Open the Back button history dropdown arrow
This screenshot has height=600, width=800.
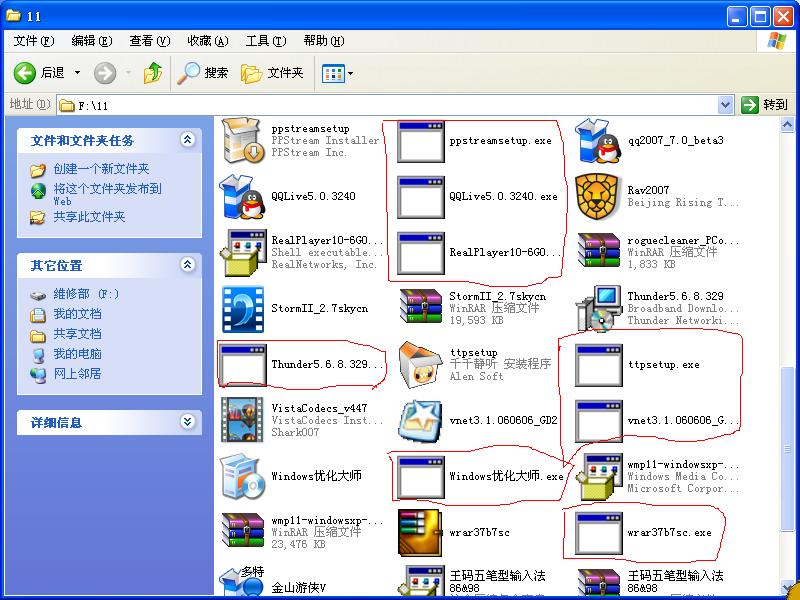(x=78, y=73)
